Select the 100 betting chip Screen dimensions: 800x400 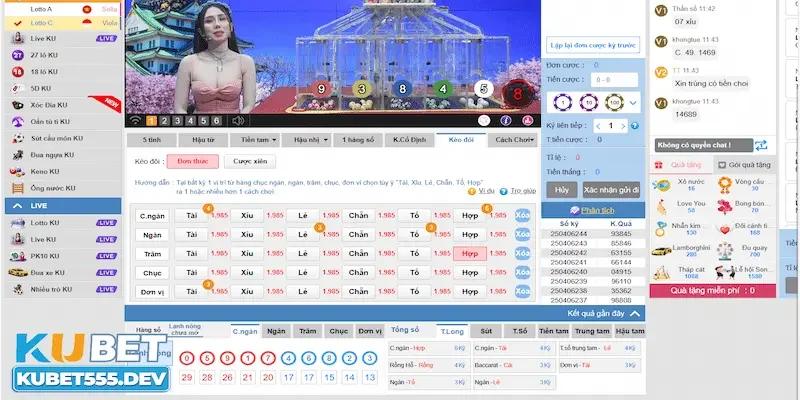(x=614, y=103)
